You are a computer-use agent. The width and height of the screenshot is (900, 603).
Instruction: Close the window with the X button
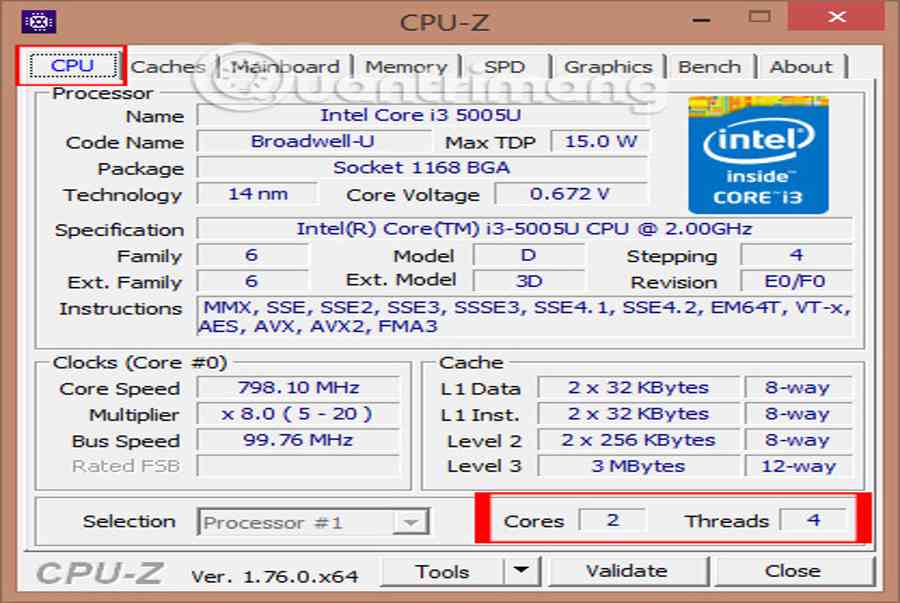coord(837,17)
